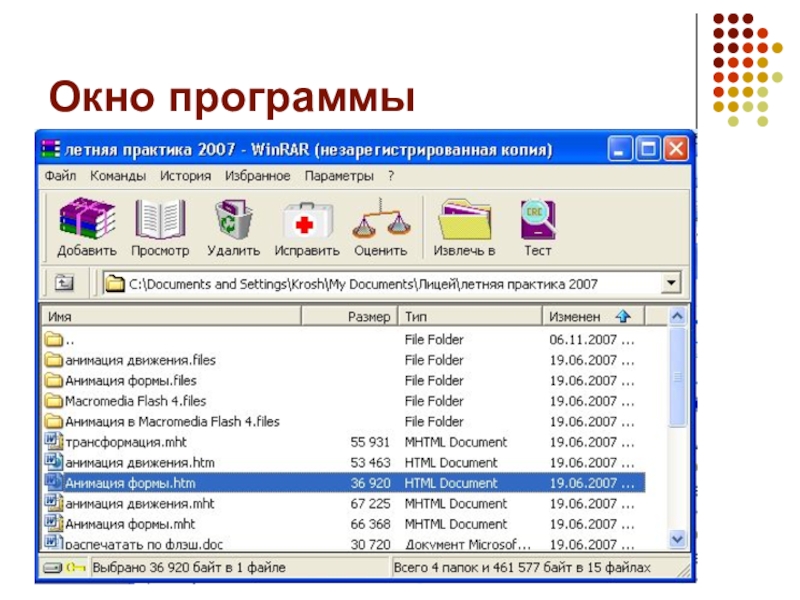Click the vertical scrollbar thumb
The height and width of the screenshot is (600, 800).
click(678, 378)
